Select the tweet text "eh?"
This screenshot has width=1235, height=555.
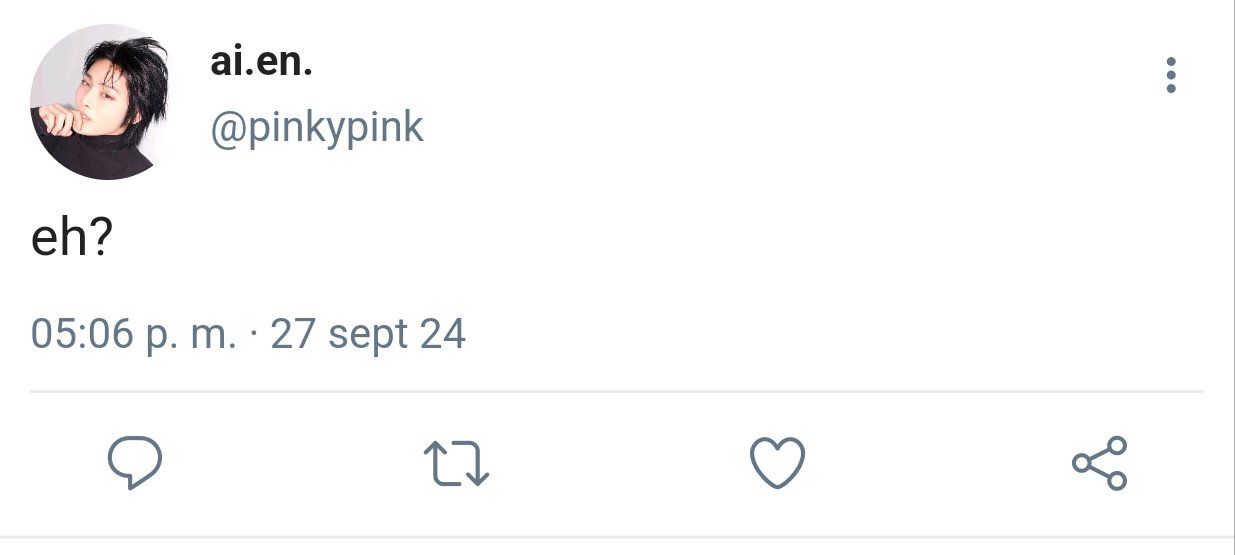pyautogui.click(x=71, y=240)
